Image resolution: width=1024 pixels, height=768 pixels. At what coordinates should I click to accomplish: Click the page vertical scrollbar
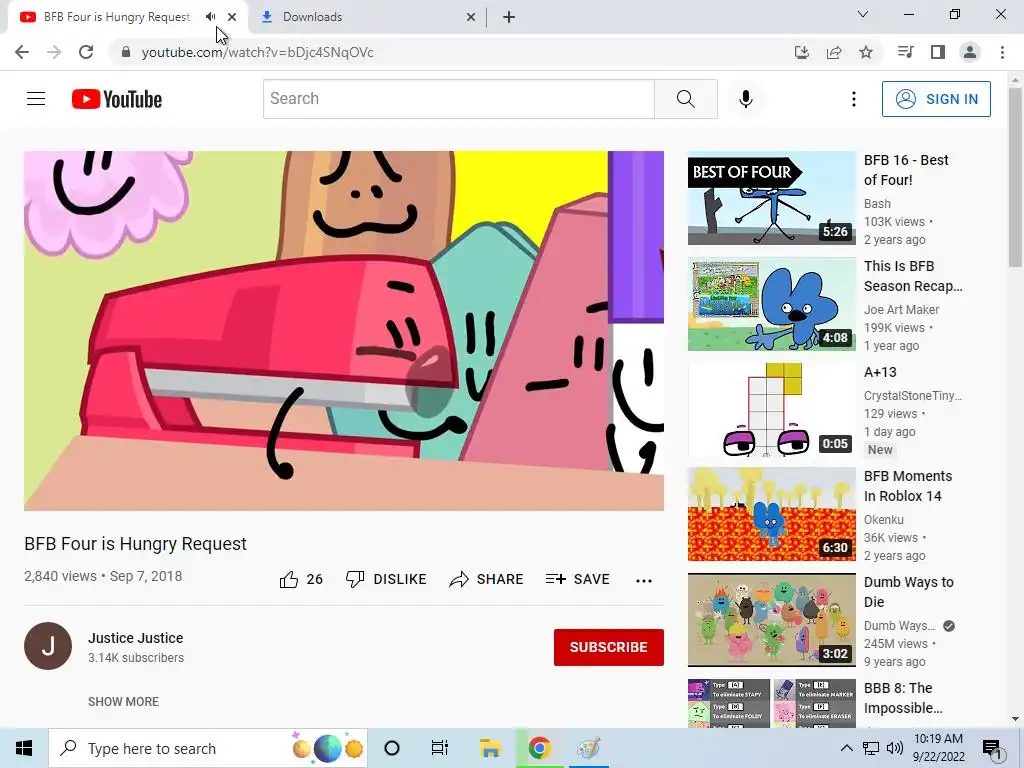(1015, 178)
